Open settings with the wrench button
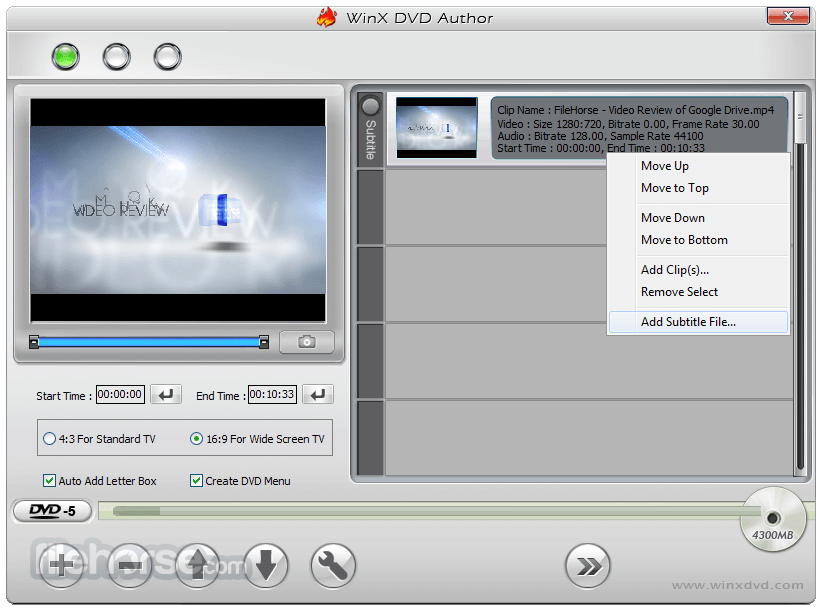 (334, 566)
